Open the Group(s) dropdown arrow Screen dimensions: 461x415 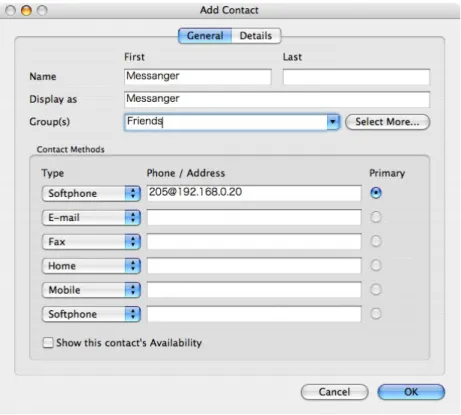(333, 122)
